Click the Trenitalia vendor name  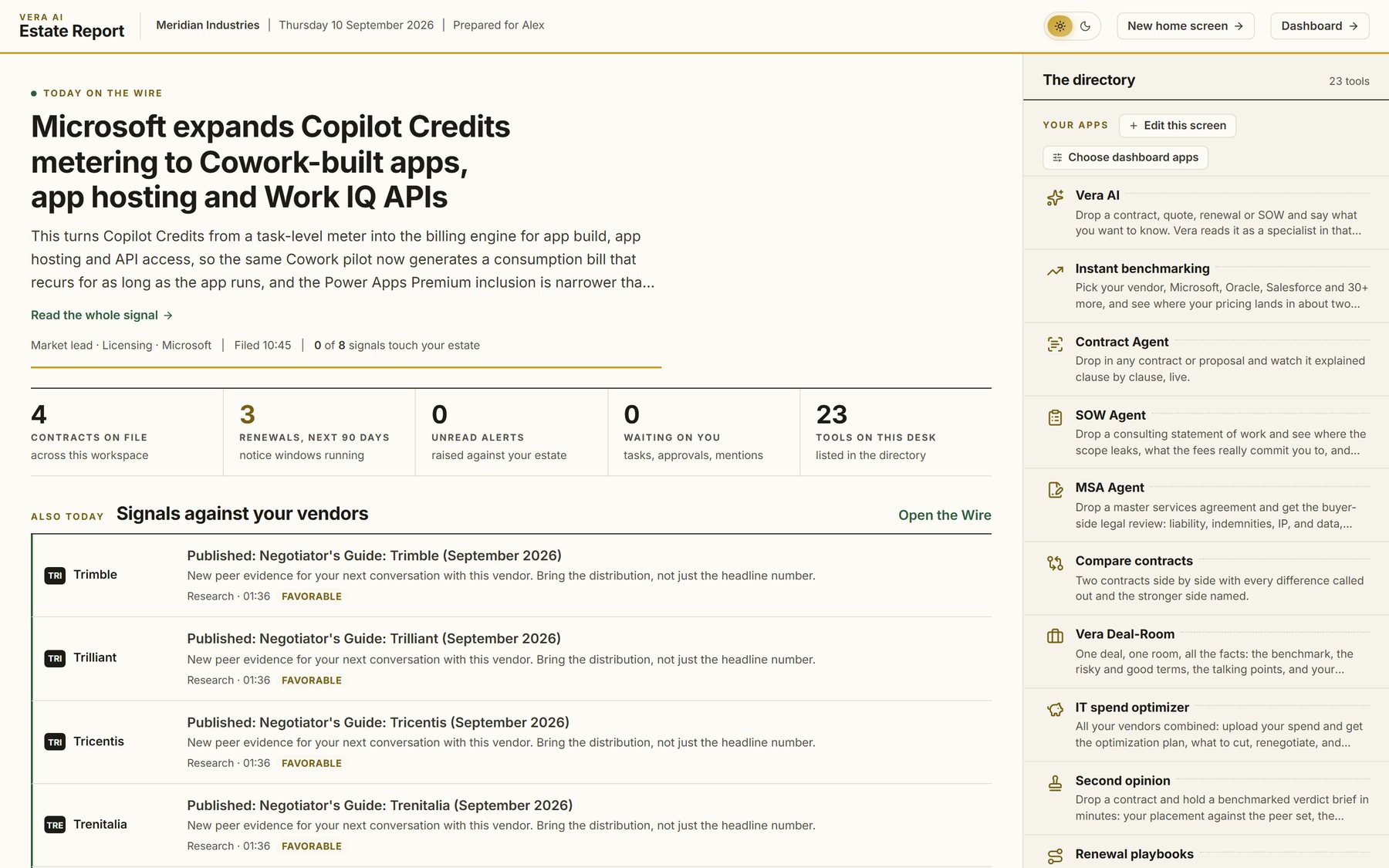(100, 824)
